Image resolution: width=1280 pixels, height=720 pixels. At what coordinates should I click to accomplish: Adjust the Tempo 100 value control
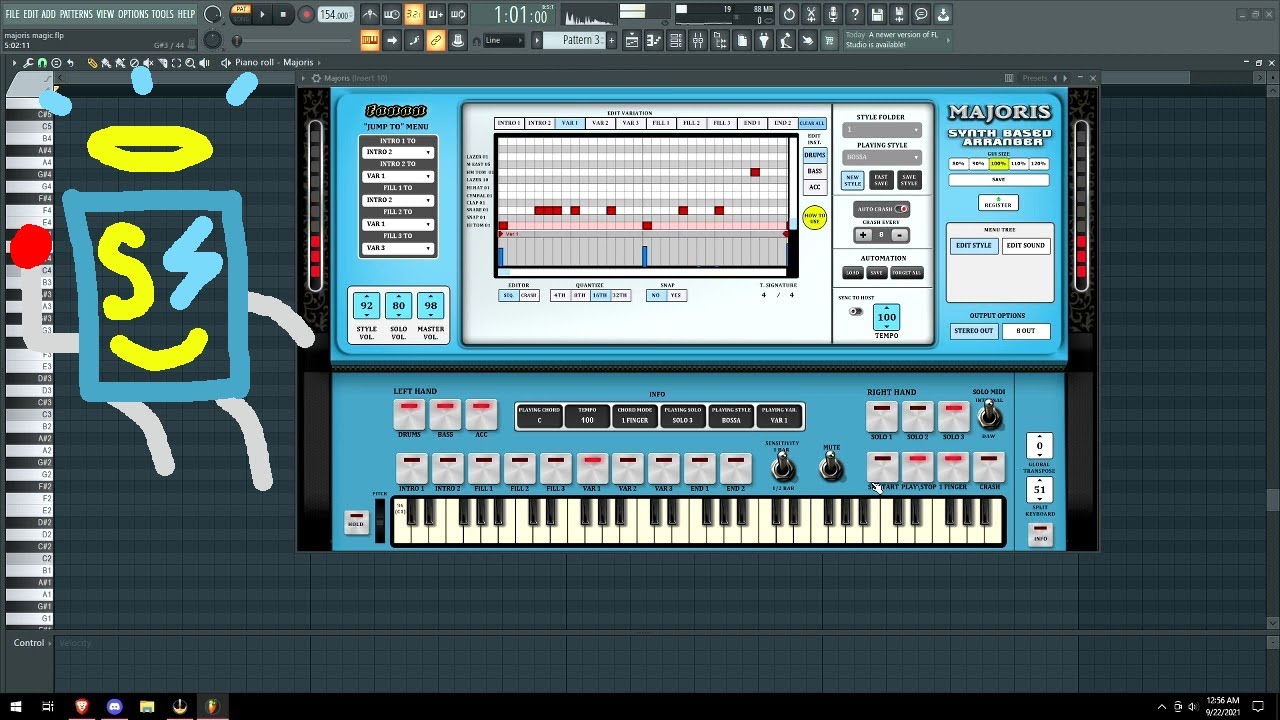(886, 317)
